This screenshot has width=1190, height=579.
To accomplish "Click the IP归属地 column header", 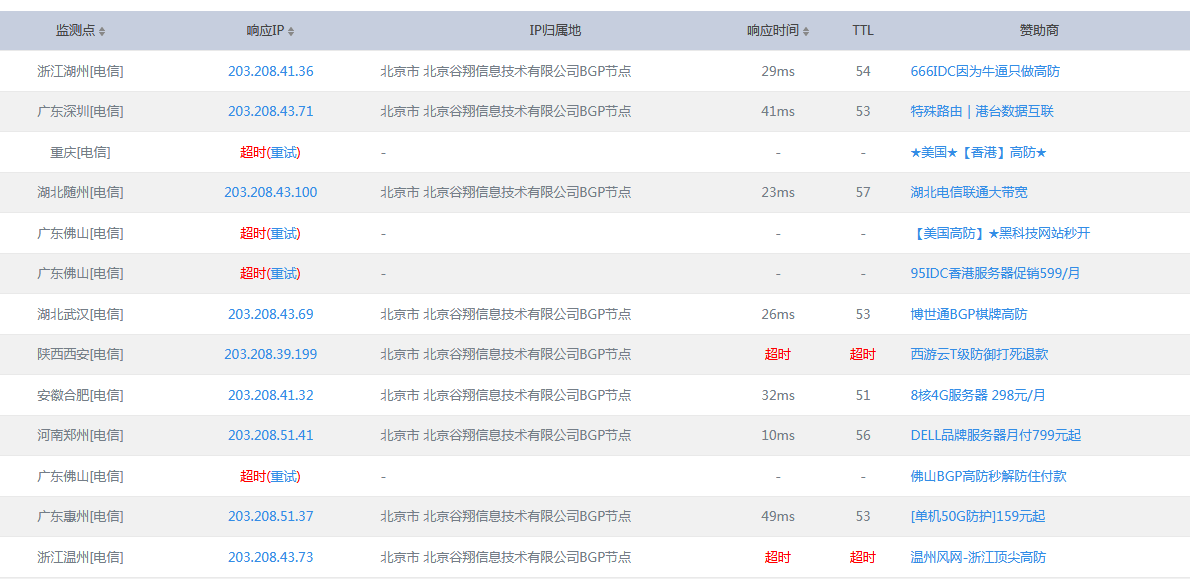I will [x=555, y=31].
